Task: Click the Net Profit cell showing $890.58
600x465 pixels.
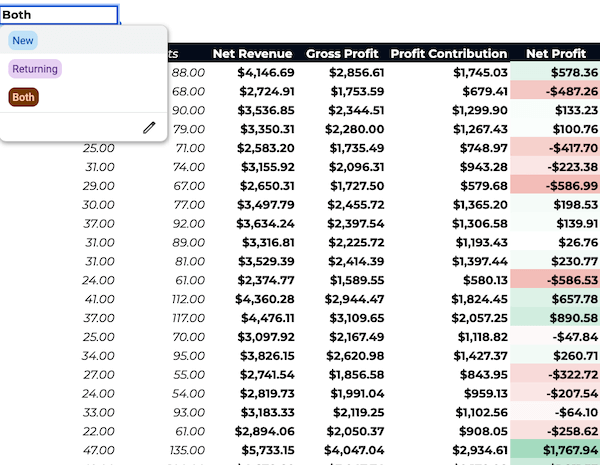Action: click(x=557, y=319)
